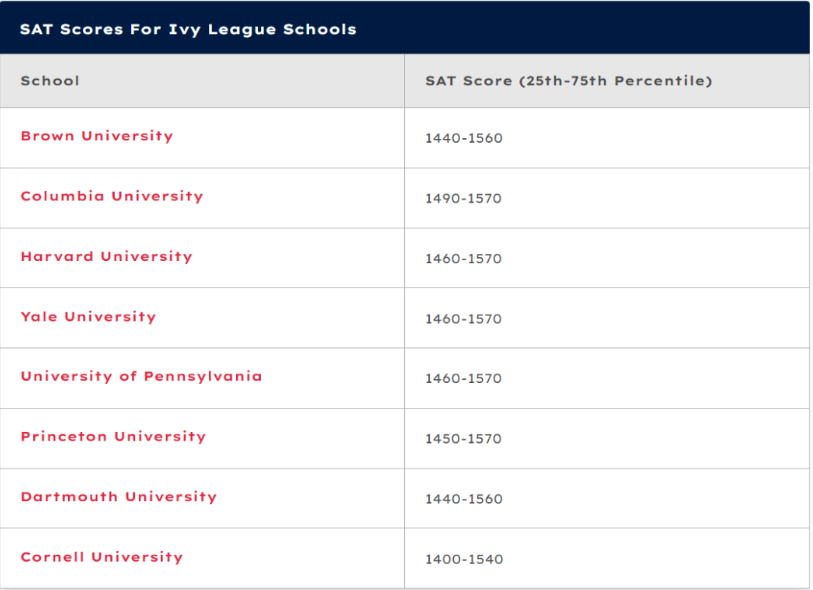
Task: Open the Dartmouth University link
Action: click(x=118, y=496)
